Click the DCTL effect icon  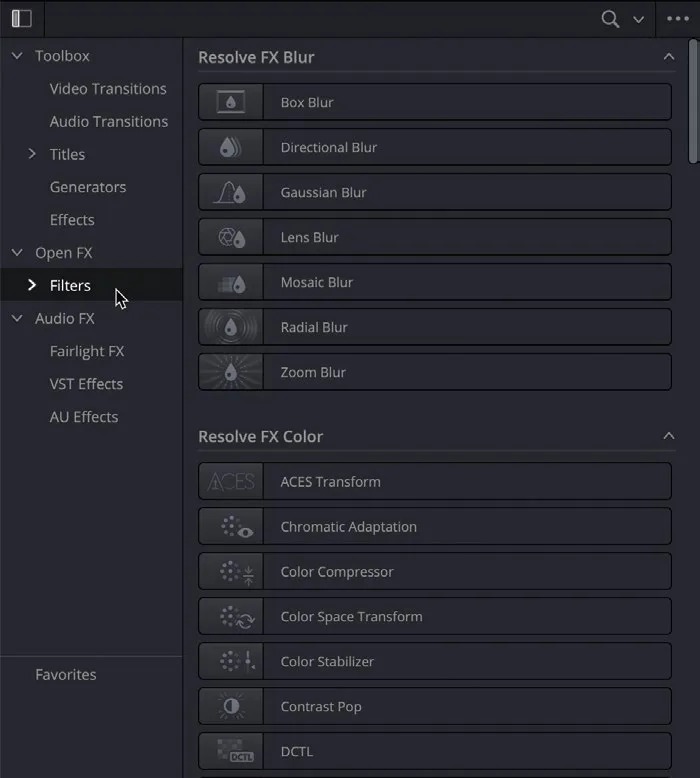pos(231,752)
